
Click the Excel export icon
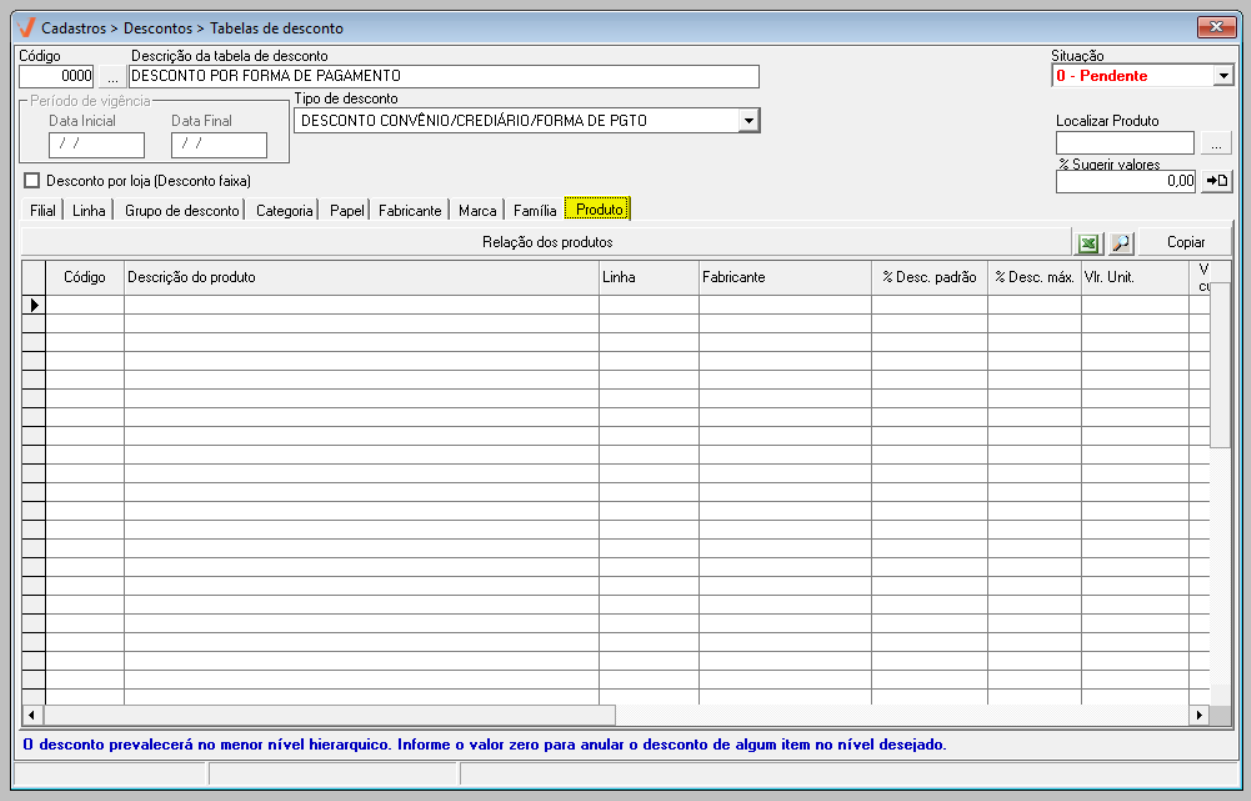(1087, 243)
